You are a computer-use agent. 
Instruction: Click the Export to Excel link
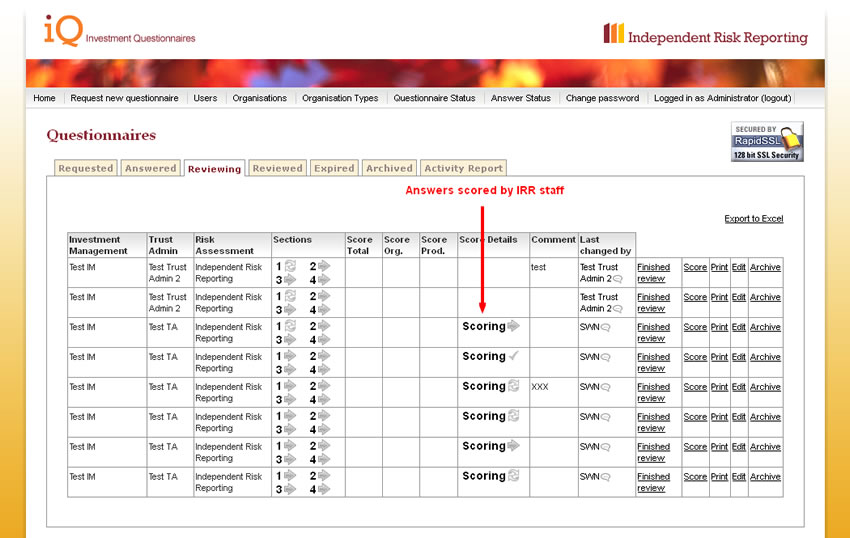(753, 219)
